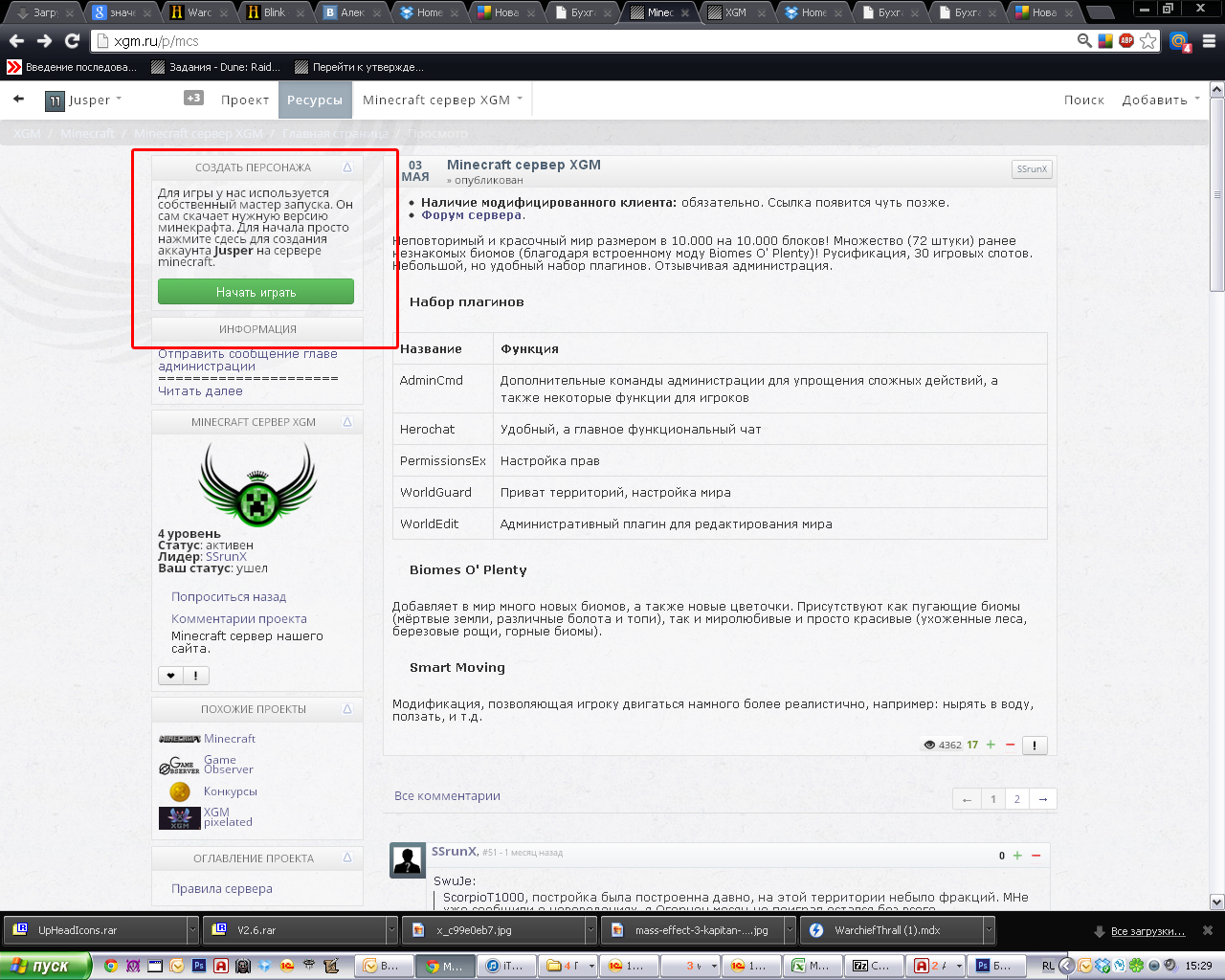The image size is (1225, 980).
Task: Click the Jusper user avatar icon
Action: [x=55, y=100]
